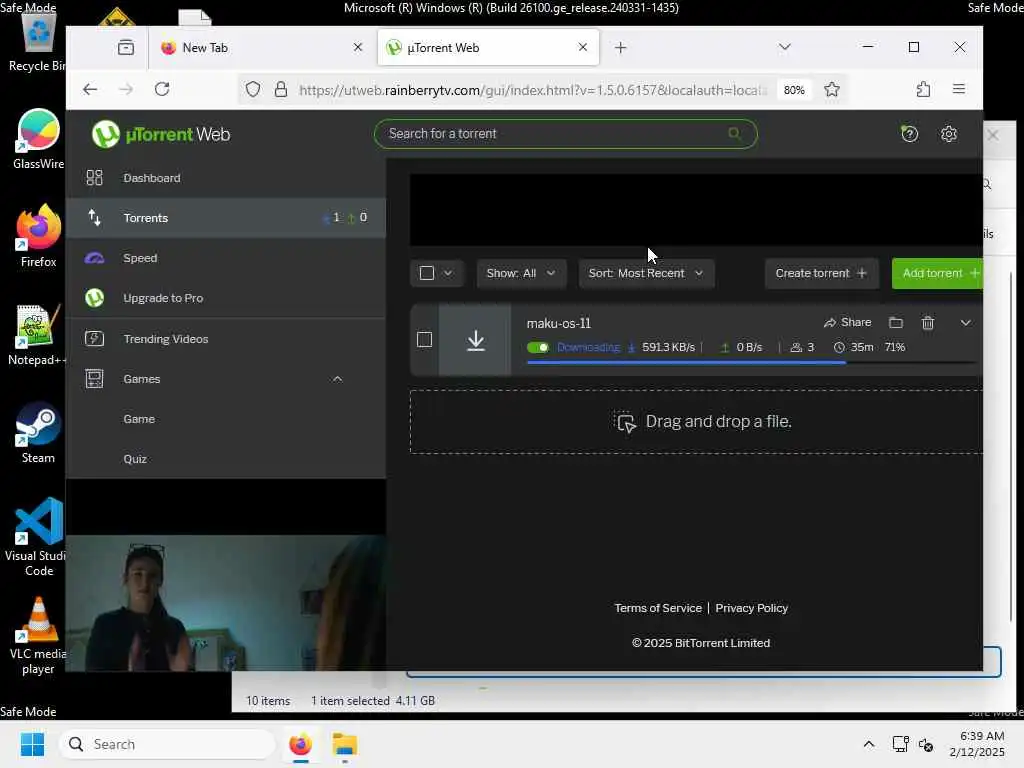Click the Windows Start button
1024x768 pixels.
tap(32, 744)
